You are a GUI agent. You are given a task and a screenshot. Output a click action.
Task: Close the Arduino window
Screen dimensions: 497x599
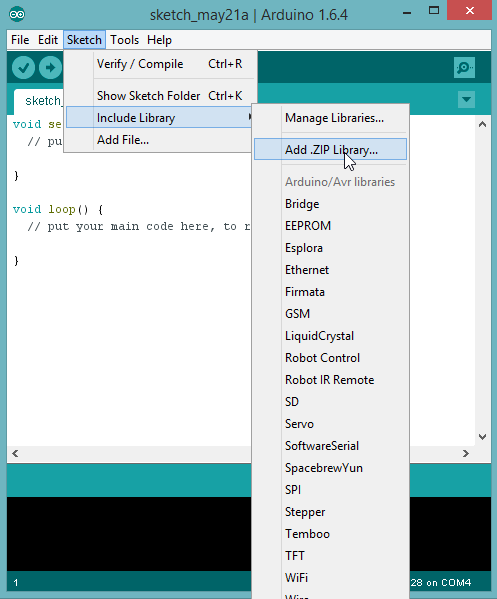470,10
